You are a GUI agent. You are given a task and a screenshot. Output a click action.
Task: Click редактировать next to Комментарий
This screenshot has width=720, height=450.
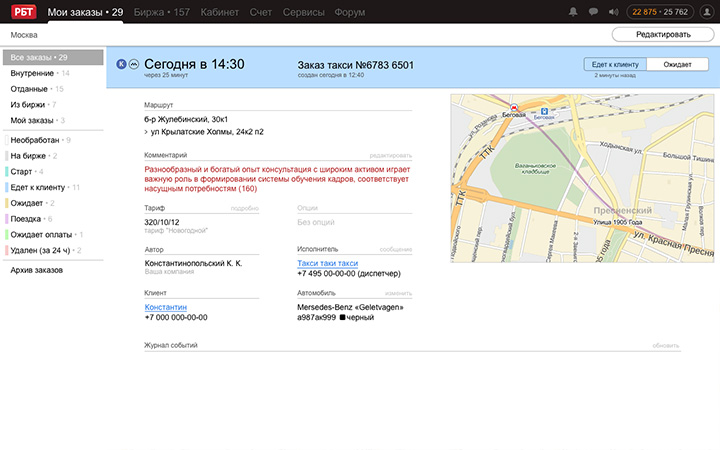coord(390,156)
